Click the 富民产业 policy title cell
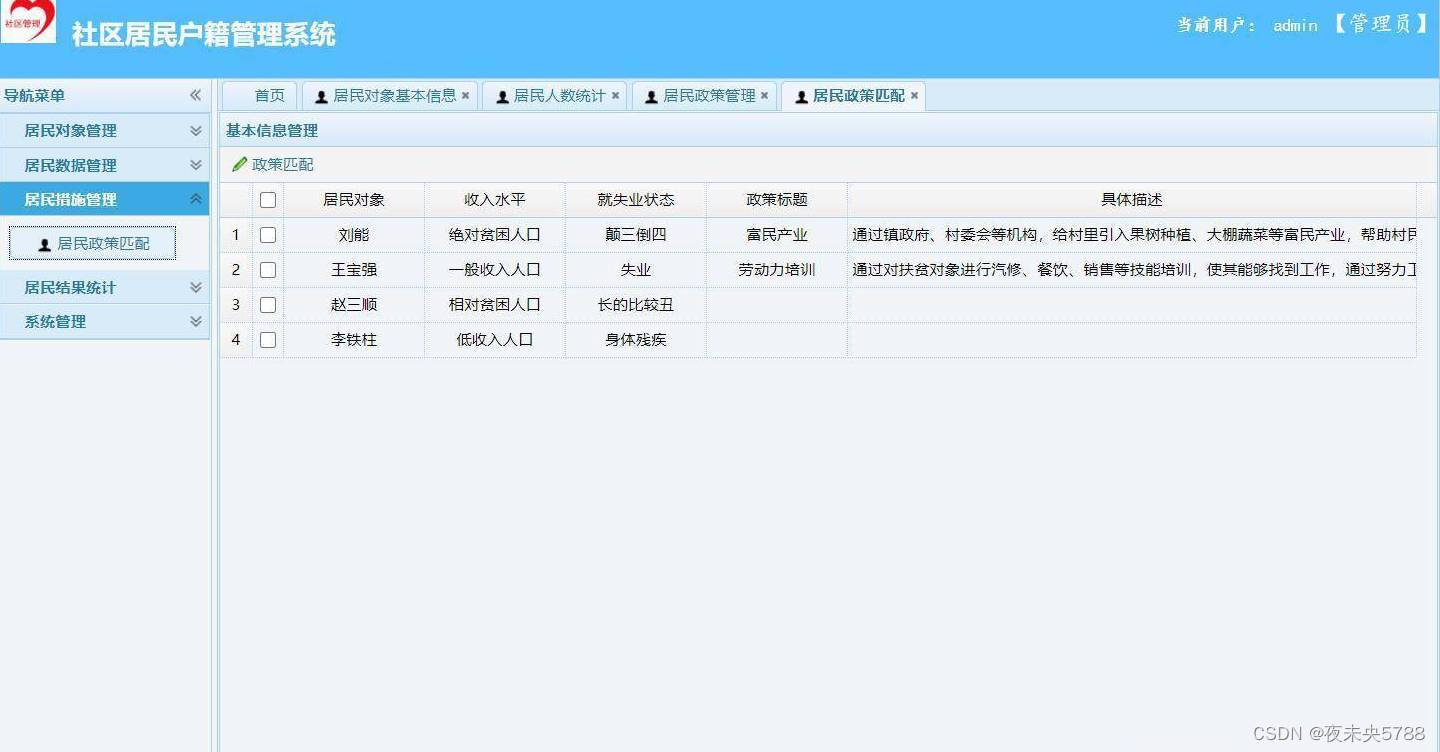Image resolution: width=1440 pixels, height=752 pixels. point(777,235)
